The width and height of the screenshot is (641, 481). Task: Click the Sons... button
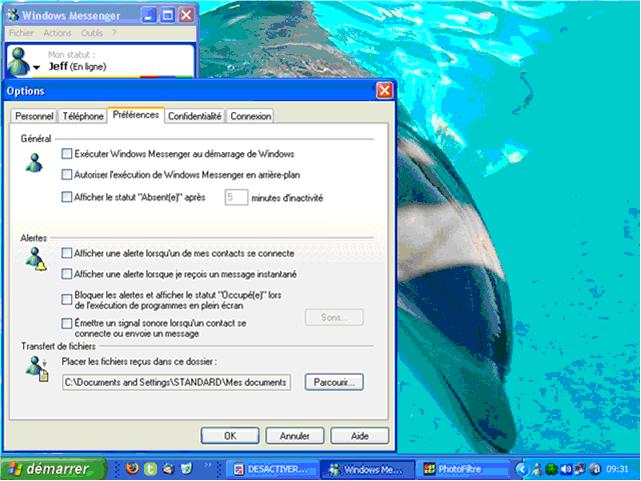[334, 317]
